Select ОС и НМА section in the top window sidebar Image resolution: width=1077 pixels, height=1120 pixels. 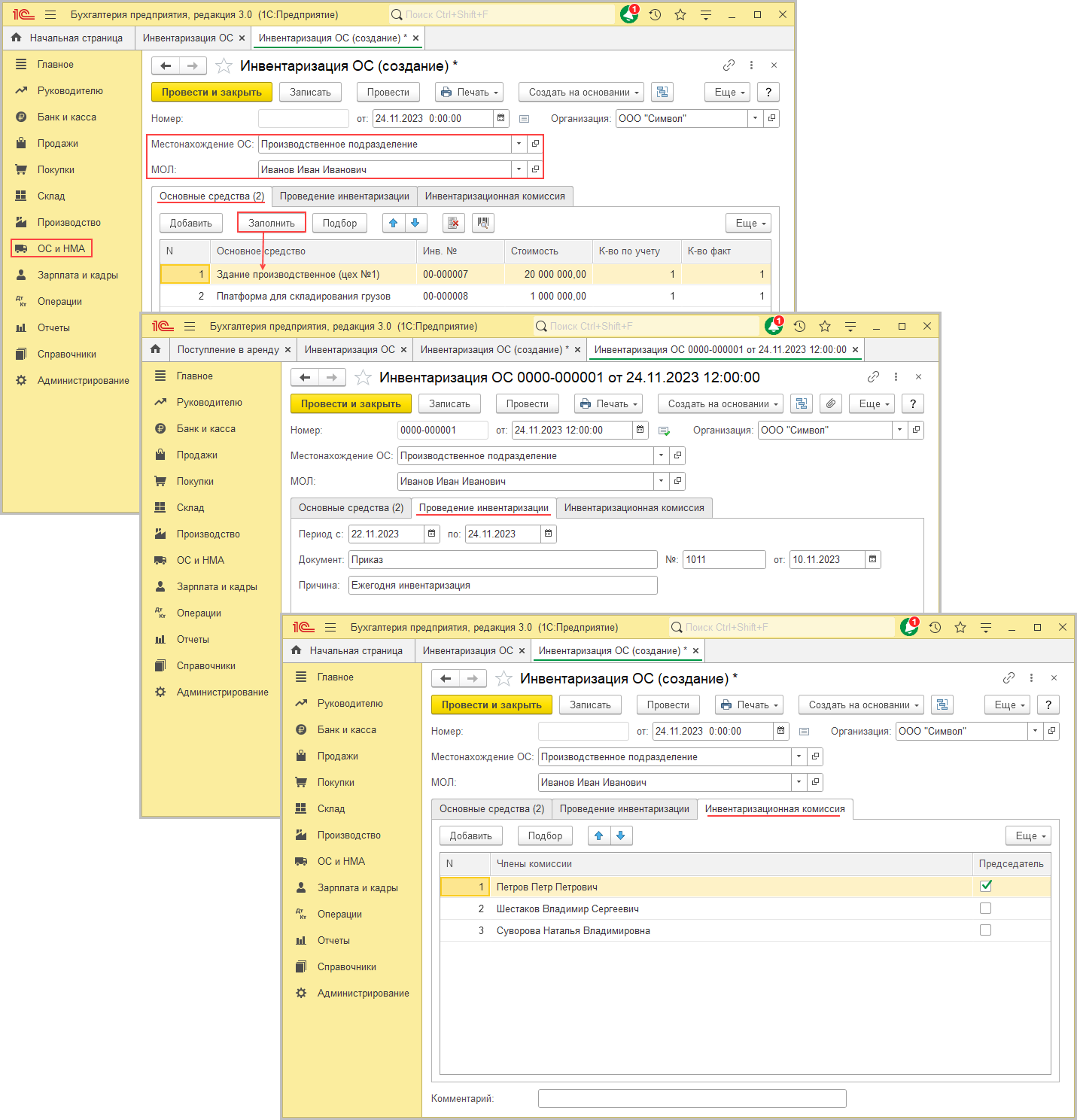(x=52, y=248)
